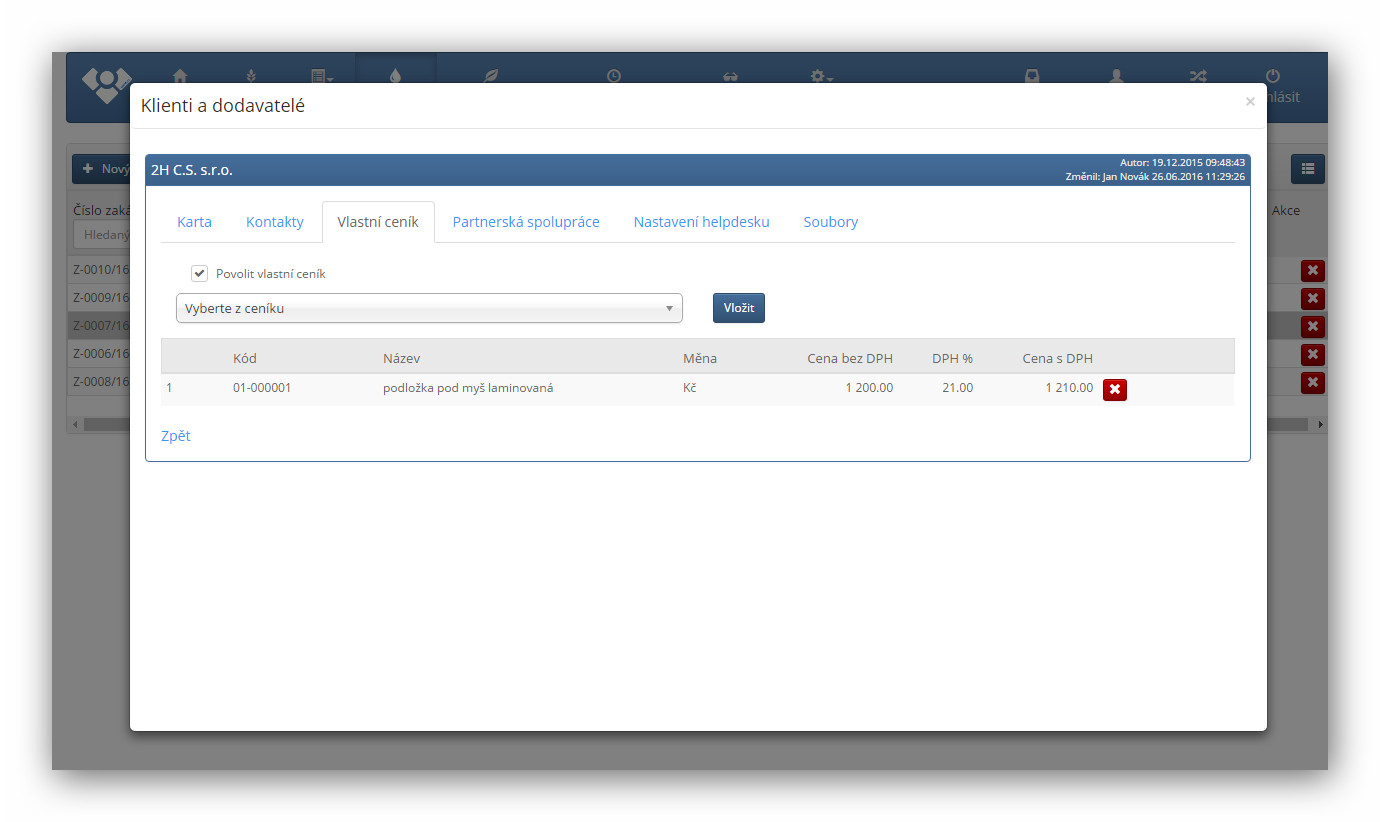Switch to the Kontakty tab
The image size is (1380, 822).
[274, 222]
